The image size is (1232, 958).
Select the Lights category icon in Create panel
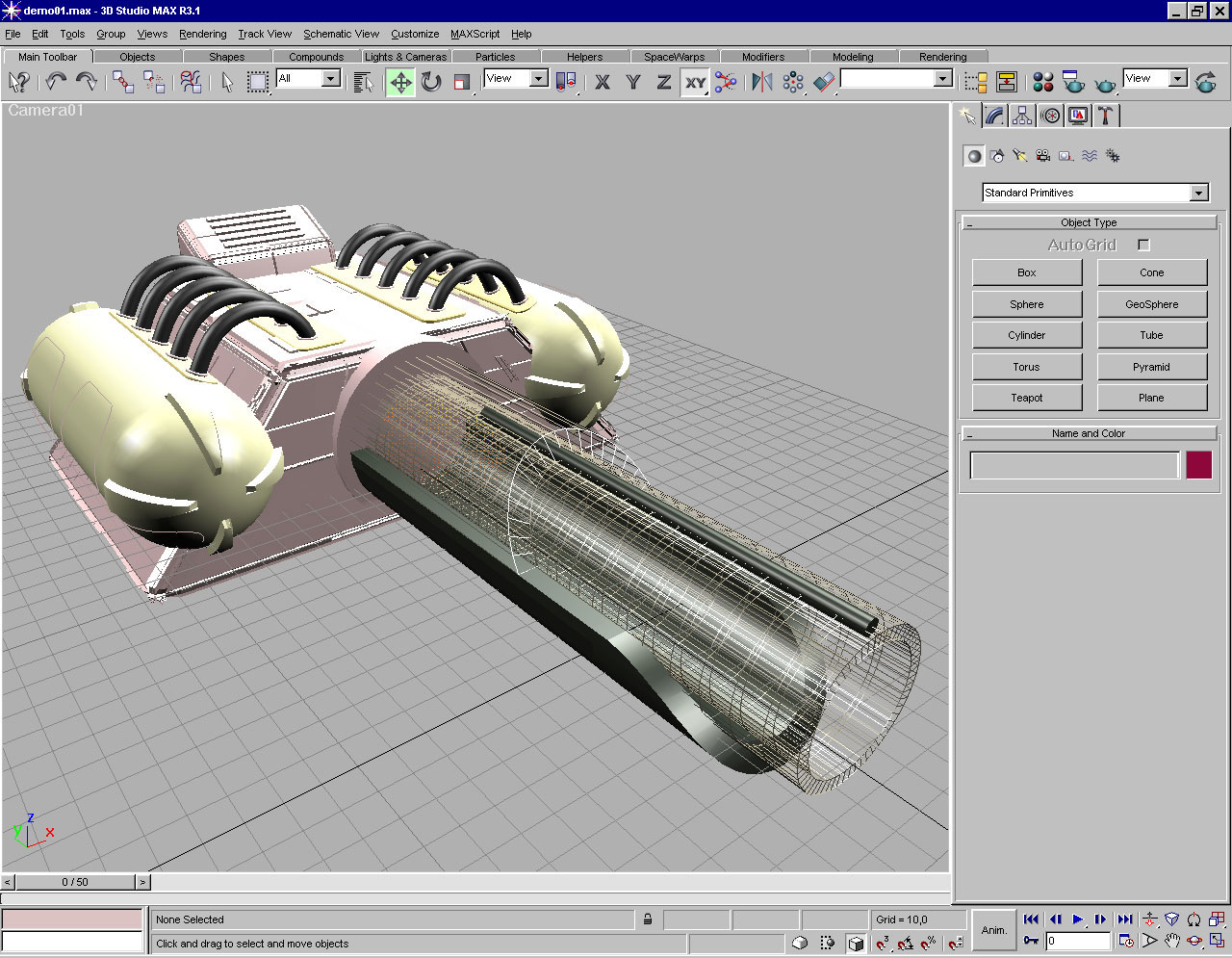(1020, 156)
